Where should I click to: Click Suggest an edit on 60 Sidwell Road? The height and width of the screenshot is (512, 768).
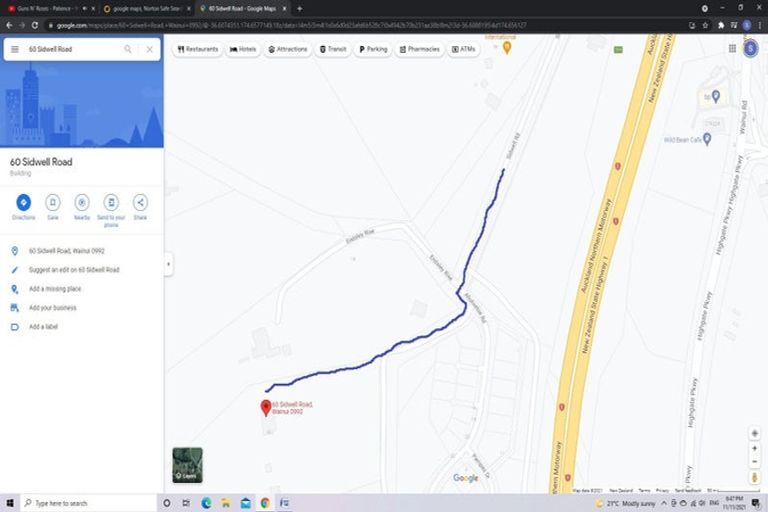point(74,270)
